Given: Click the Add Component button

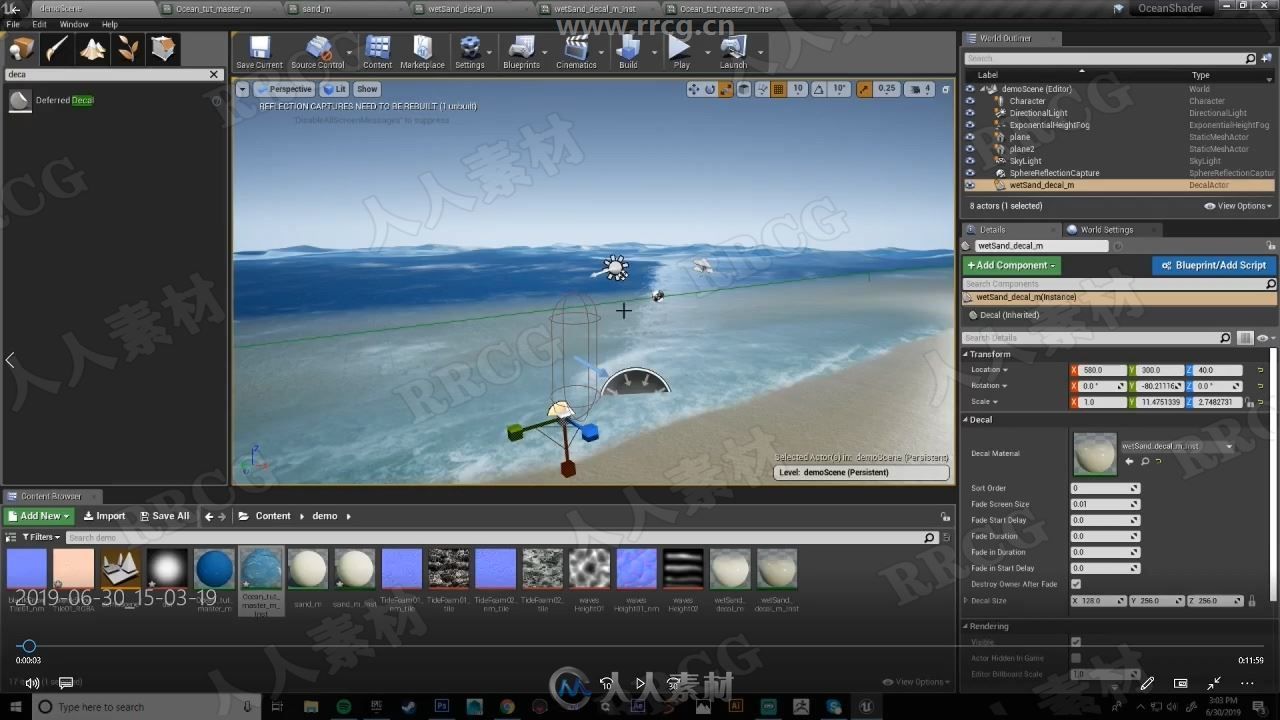Looking at the screenshot, I should 1011,265.
